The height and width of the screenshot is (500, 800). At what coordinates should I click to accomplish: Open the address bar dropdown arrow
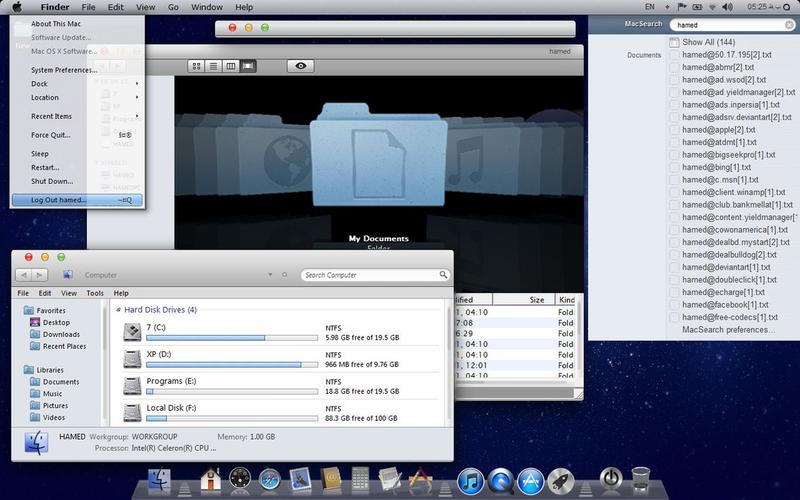coord(271,274)
